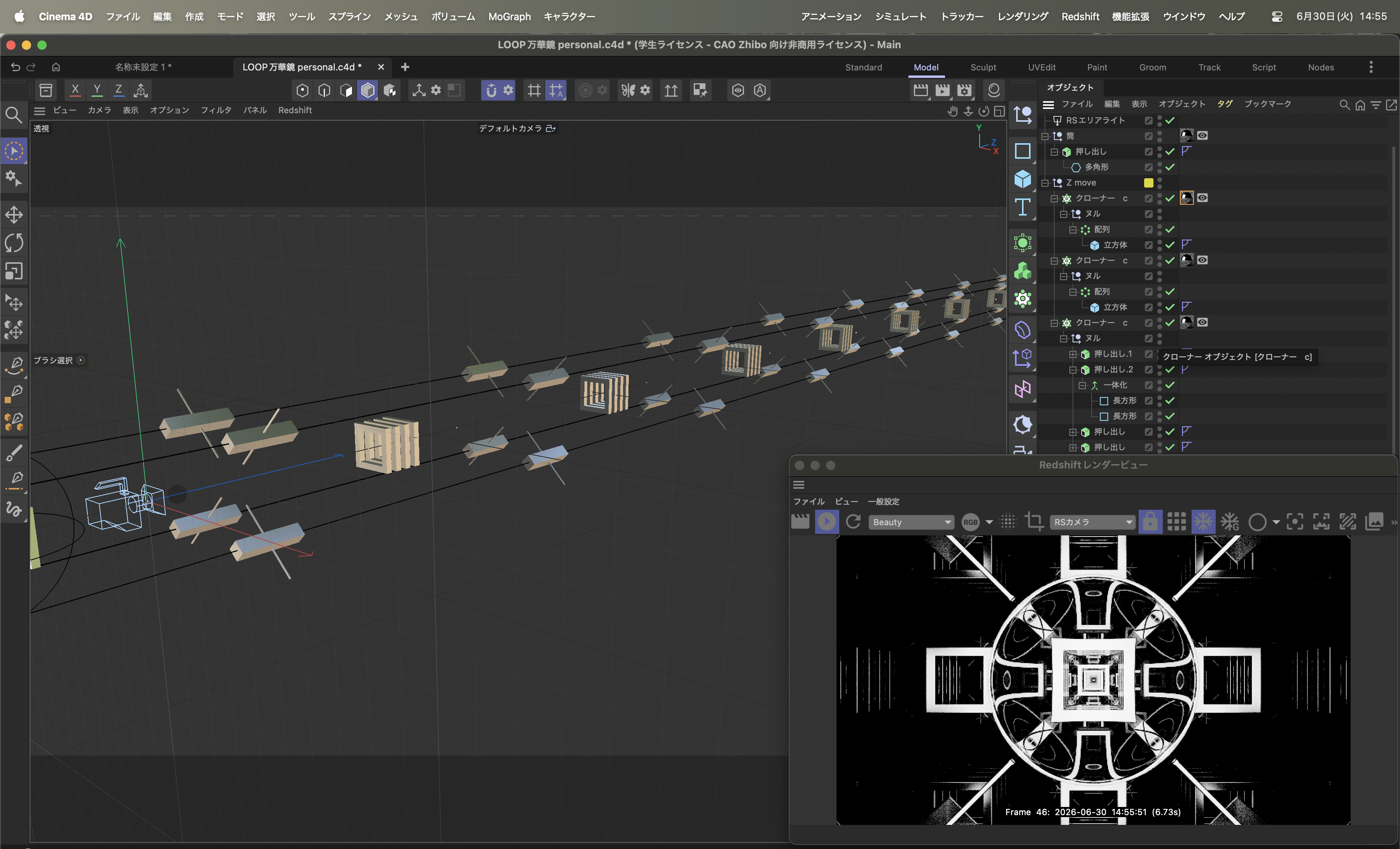Refresh the Redshift render view

pos(853,521)
